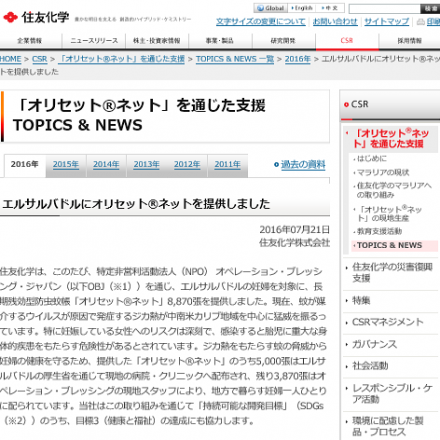440x440 pixels.
Task: Switch to the Chinese 中文 site
Action: point(330,8)
